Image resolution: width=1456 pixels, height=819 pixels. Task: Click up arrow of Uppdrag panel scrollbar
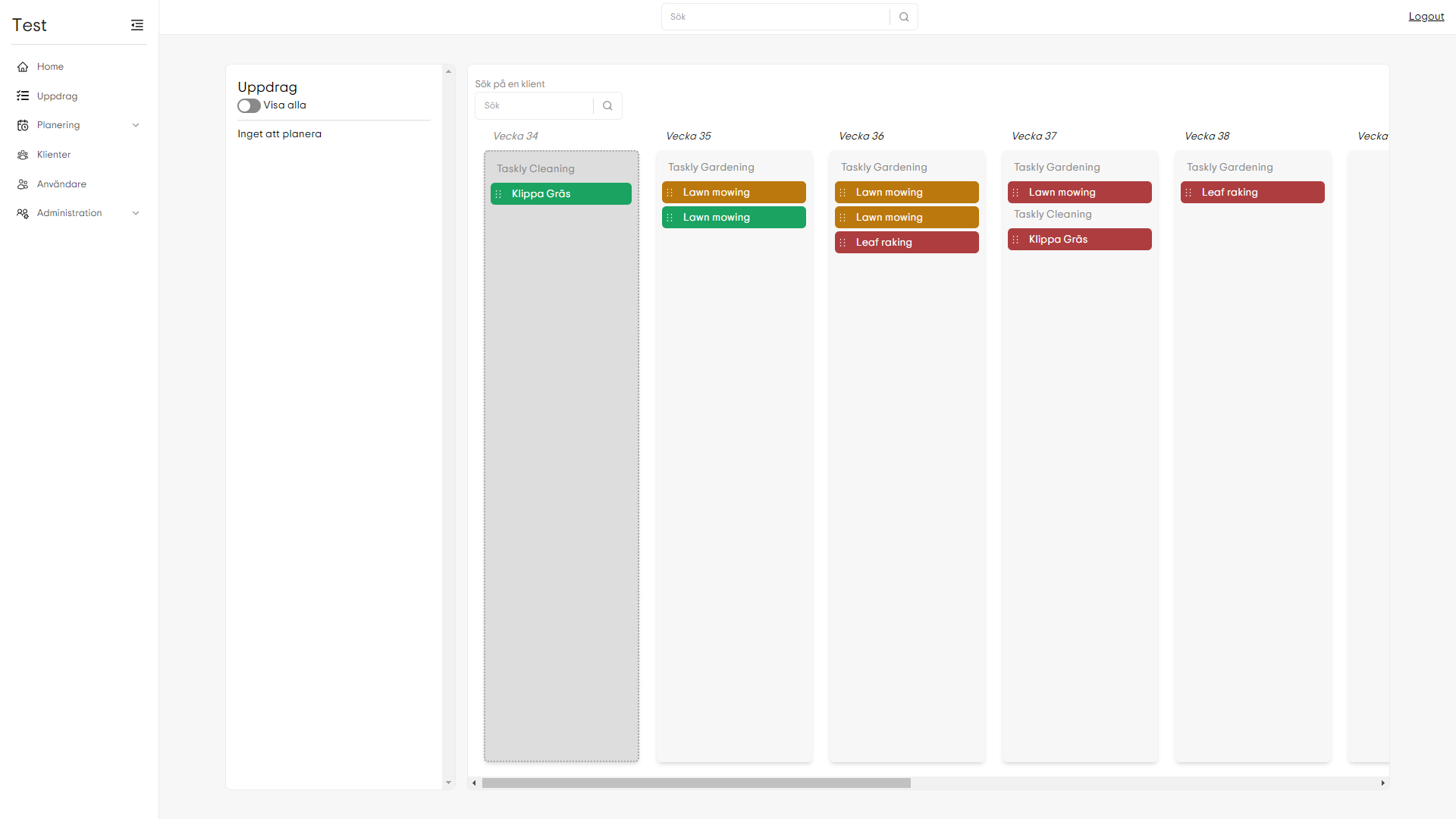(448, 71)
